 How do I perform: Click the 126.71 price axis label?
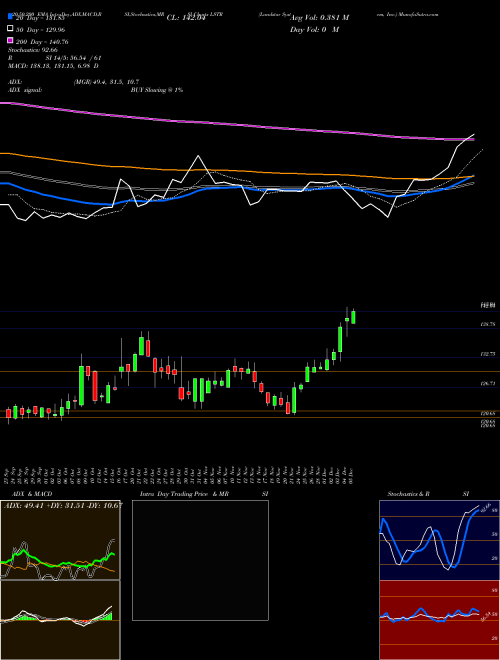[488, 384]
